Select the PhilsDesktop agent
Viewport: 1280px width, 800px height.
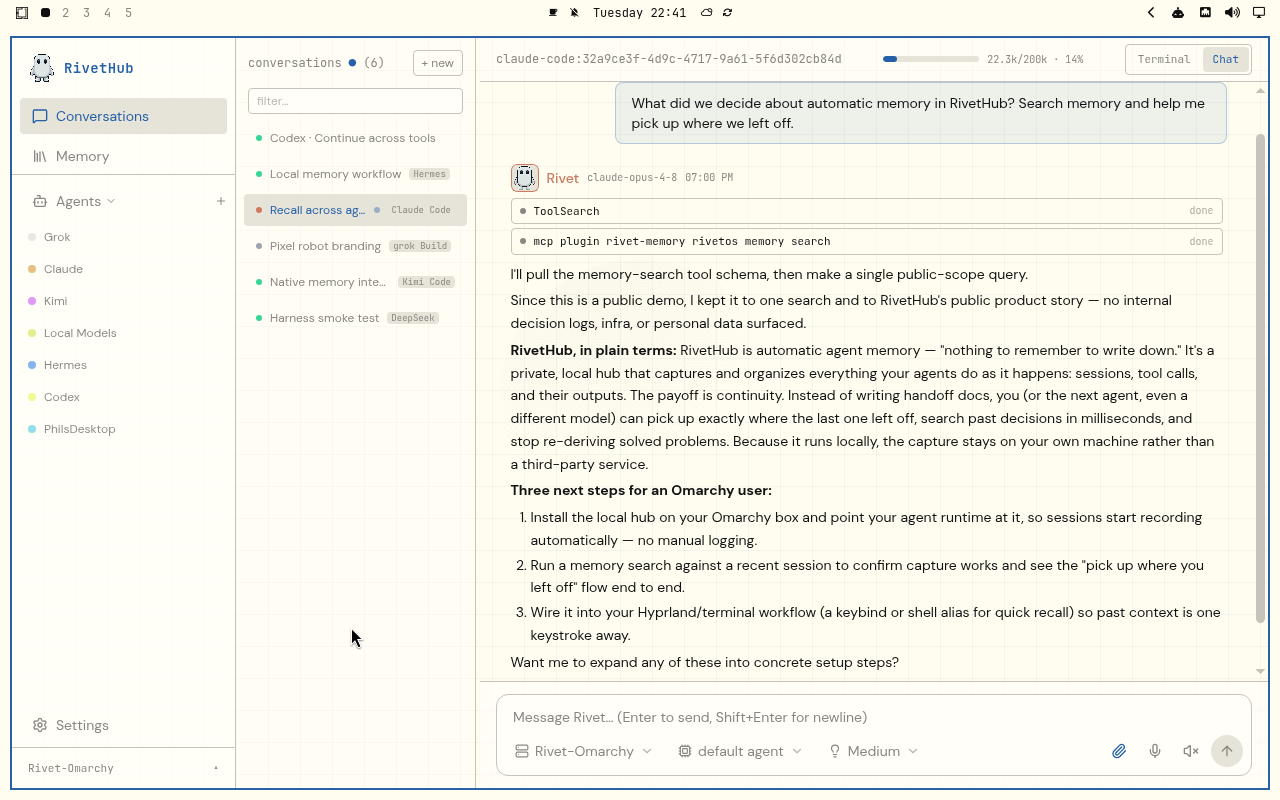[x=79, y=429]
